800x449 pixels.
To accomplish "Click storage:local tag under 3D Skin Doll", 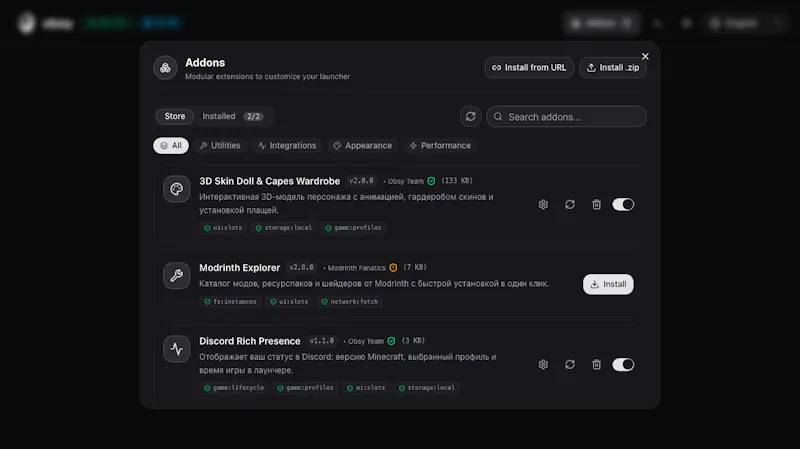I will 284,228.
